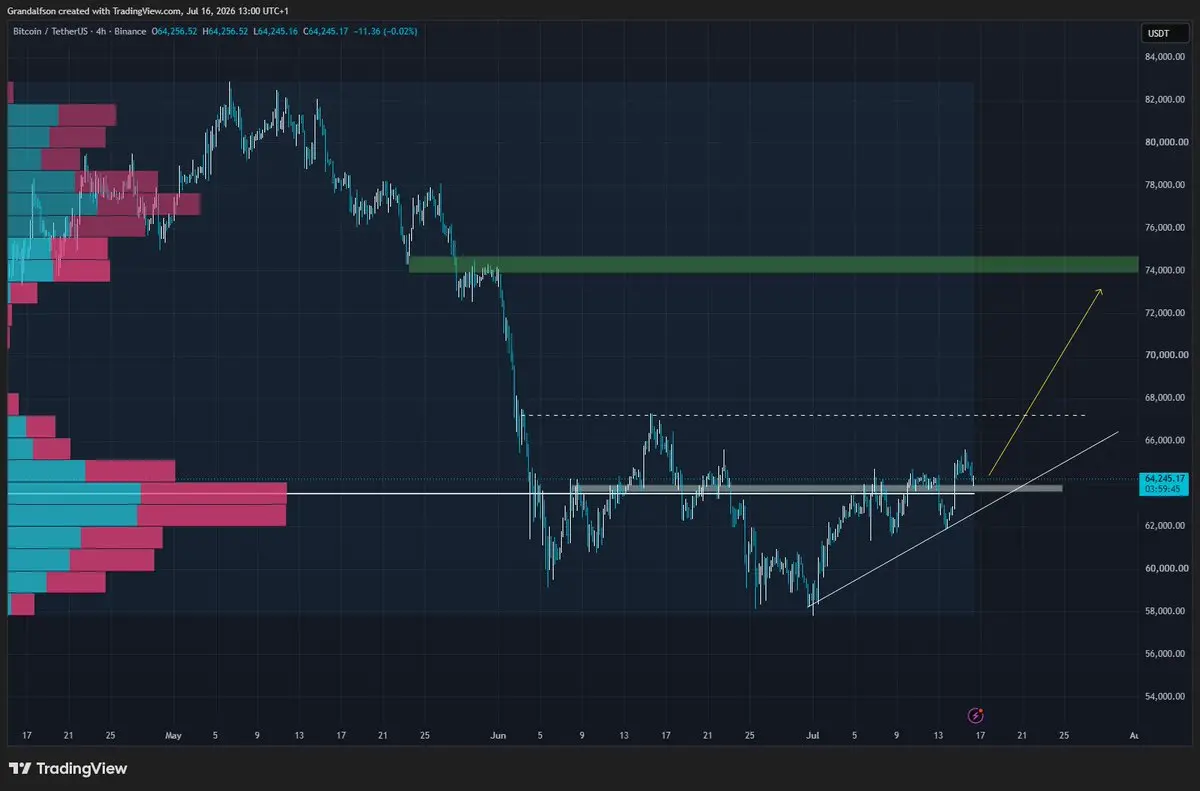Select the 58,000.00 price axis label
Screen dimensions: 1200x791
(1167, 611)
